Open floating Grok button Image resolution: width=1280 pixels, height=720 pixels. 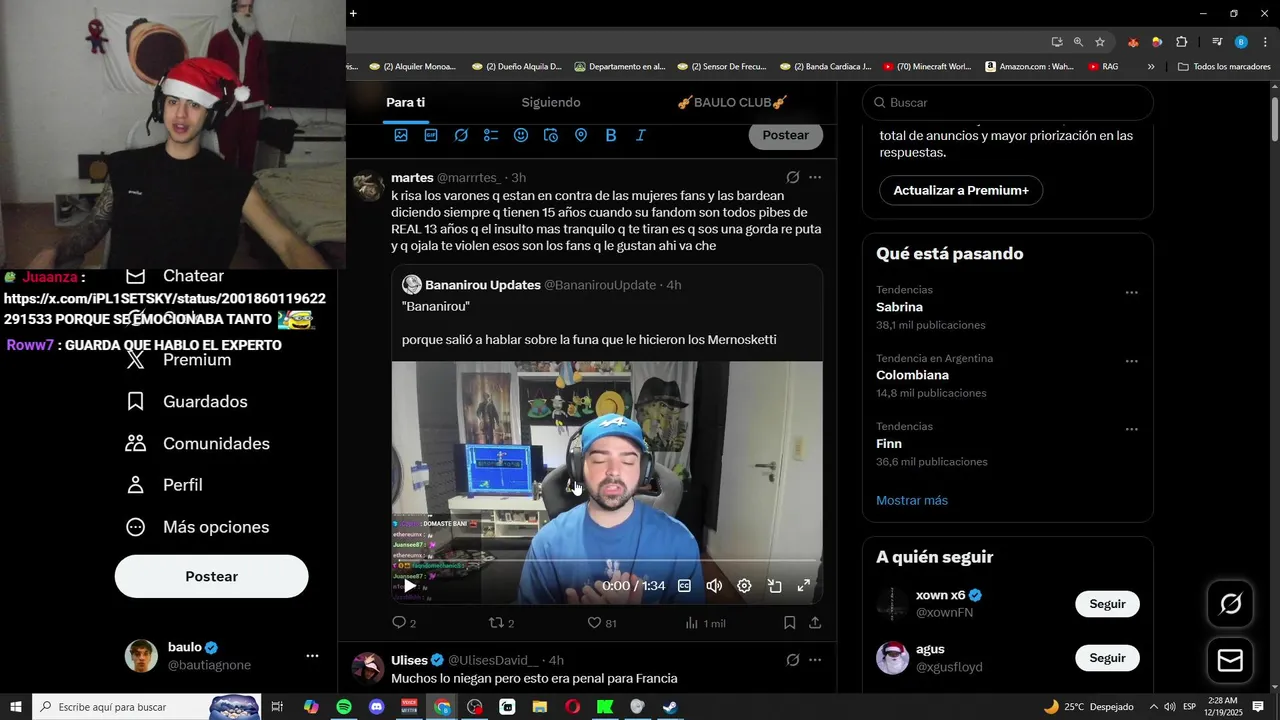[1230, 604]
